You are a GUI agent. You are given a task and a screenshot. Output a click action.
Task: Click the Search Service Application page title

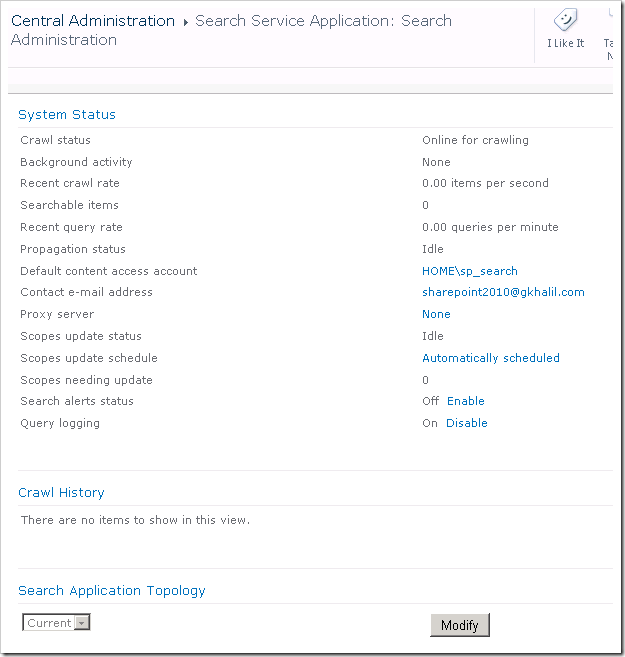click(231, 30)
